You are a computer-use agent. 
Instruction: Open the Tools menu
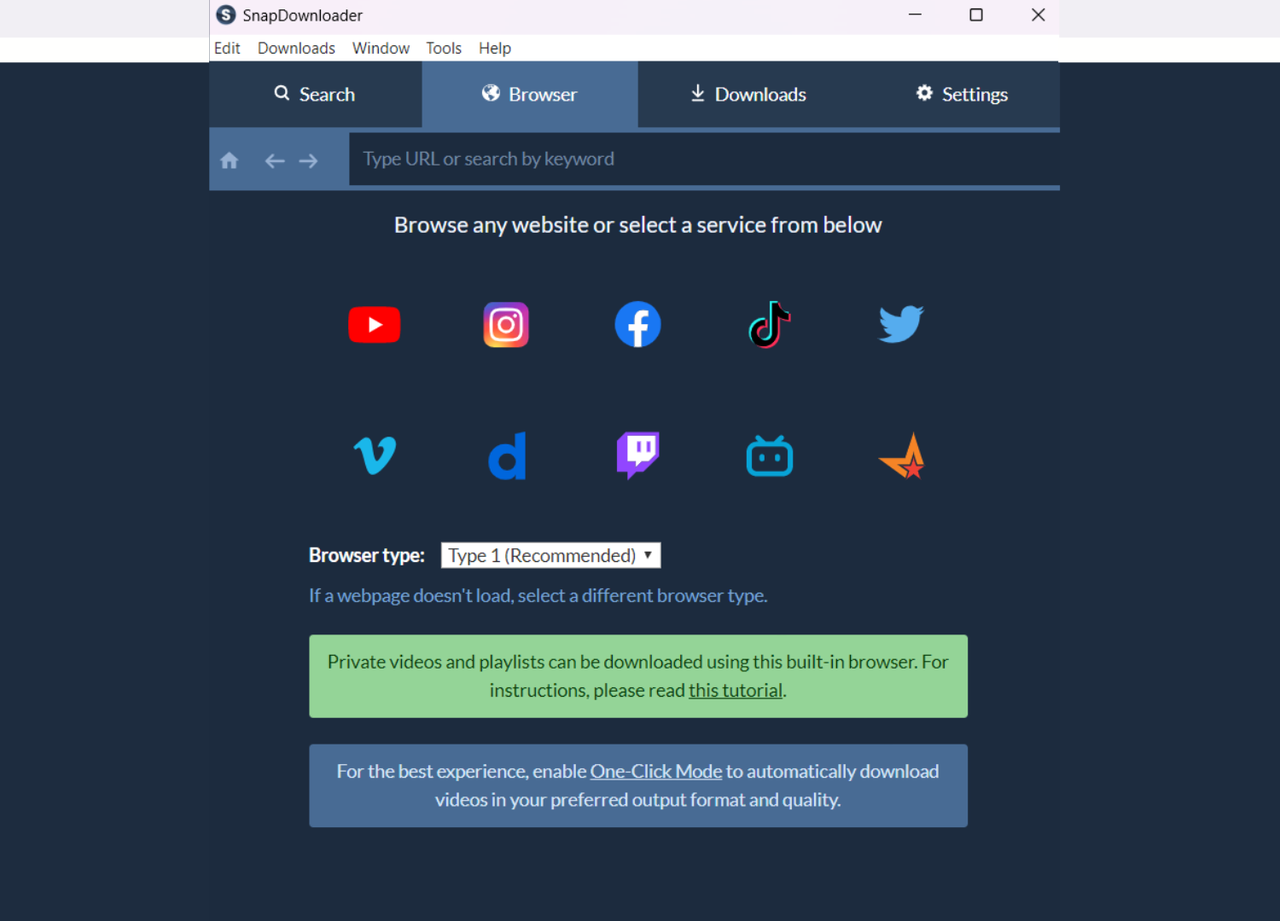tap(443, 48)
